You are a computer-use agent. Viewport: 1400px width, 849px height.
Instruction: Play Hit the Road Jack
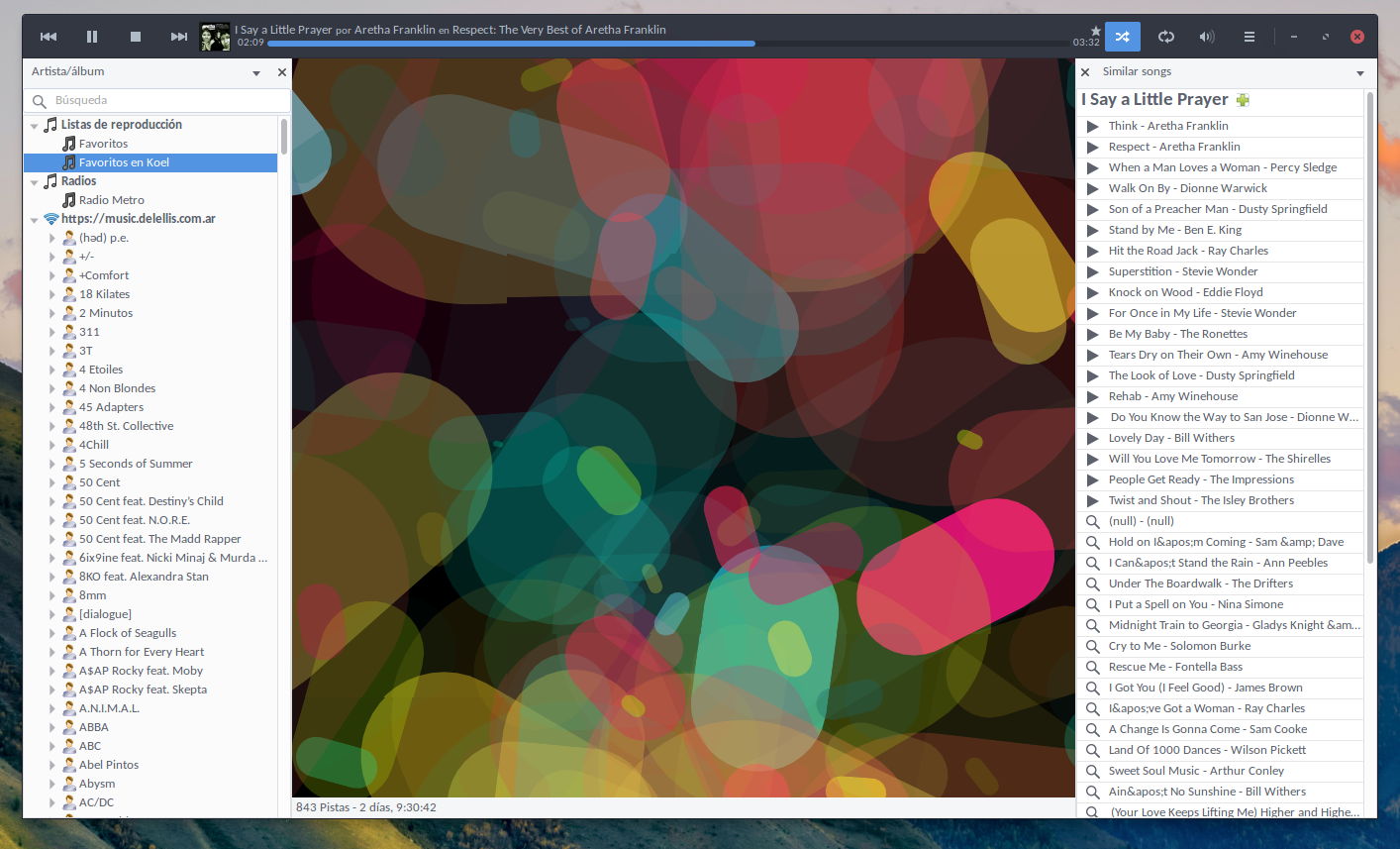tap(1093, 251)
